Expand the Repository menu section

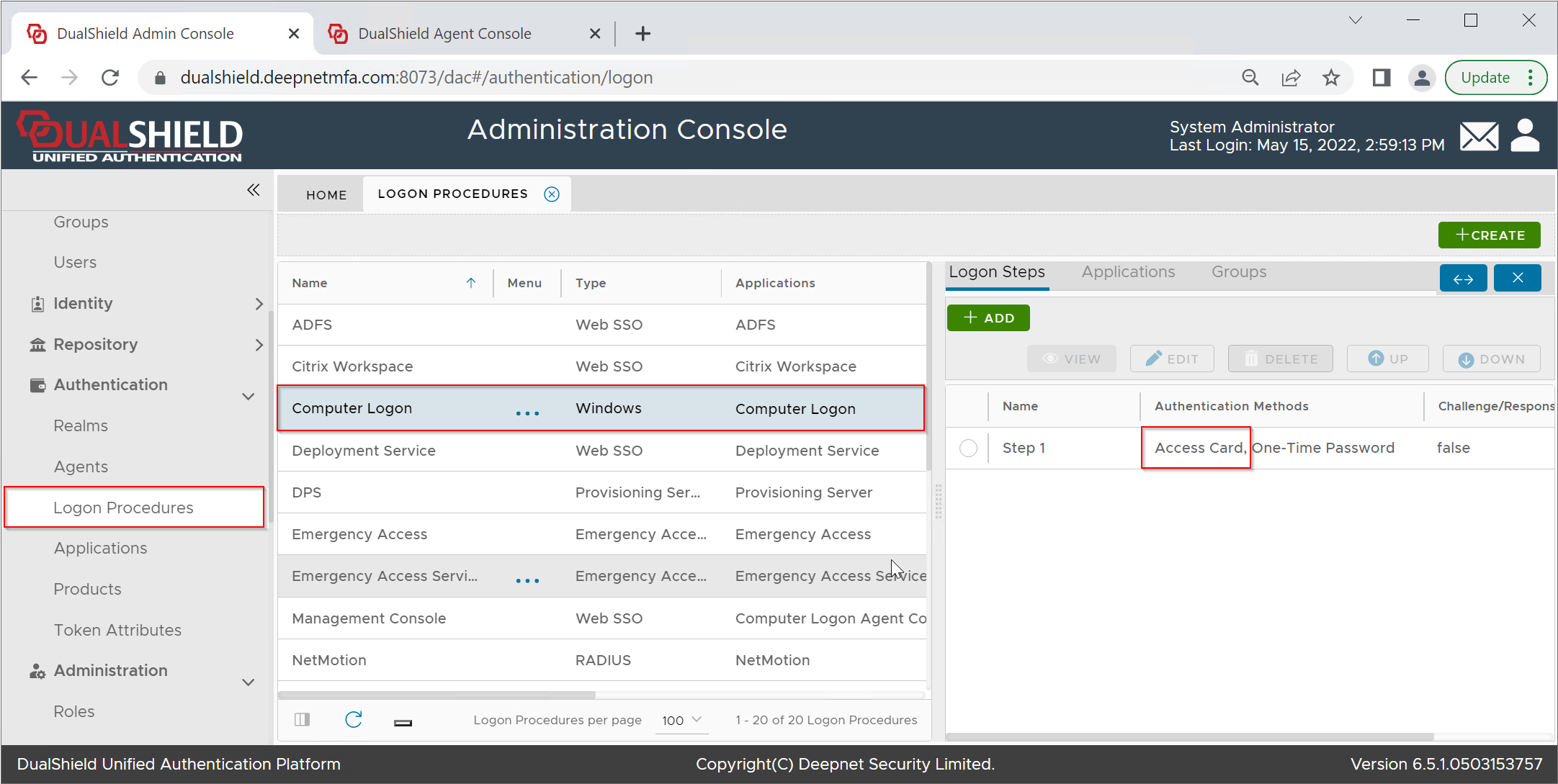click(x=259, y=345)
